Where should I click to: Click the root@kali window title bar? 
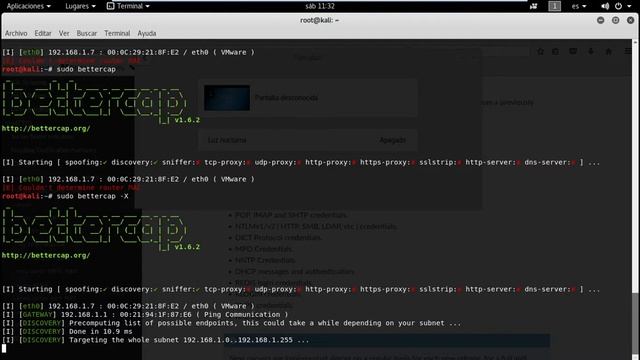coord(320,20)
